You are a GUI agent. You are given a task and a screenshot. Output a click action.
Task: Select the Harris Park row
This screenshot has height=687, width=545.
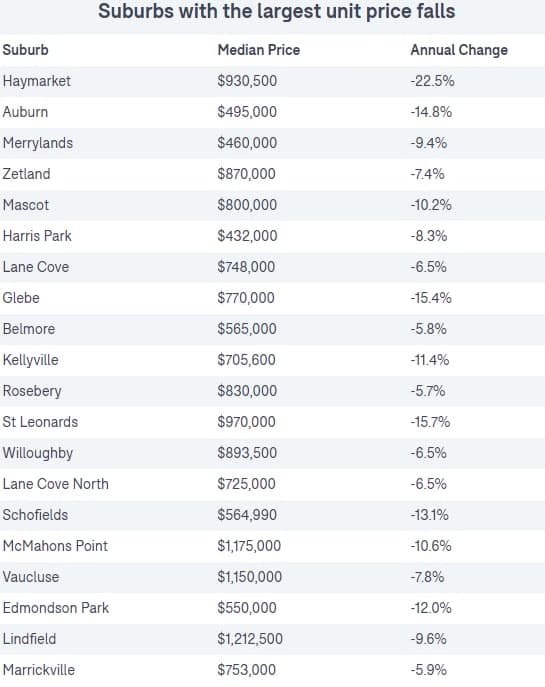272,236
